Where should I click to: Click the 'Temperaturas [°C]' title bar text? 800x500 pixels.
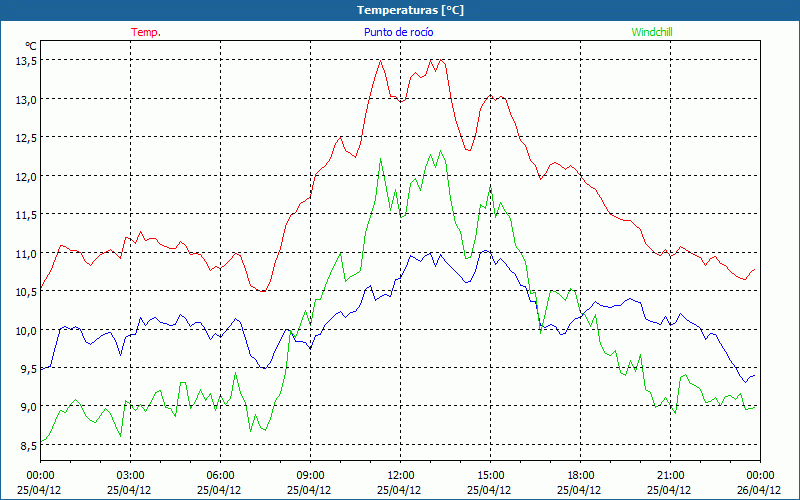coord(410,10)
